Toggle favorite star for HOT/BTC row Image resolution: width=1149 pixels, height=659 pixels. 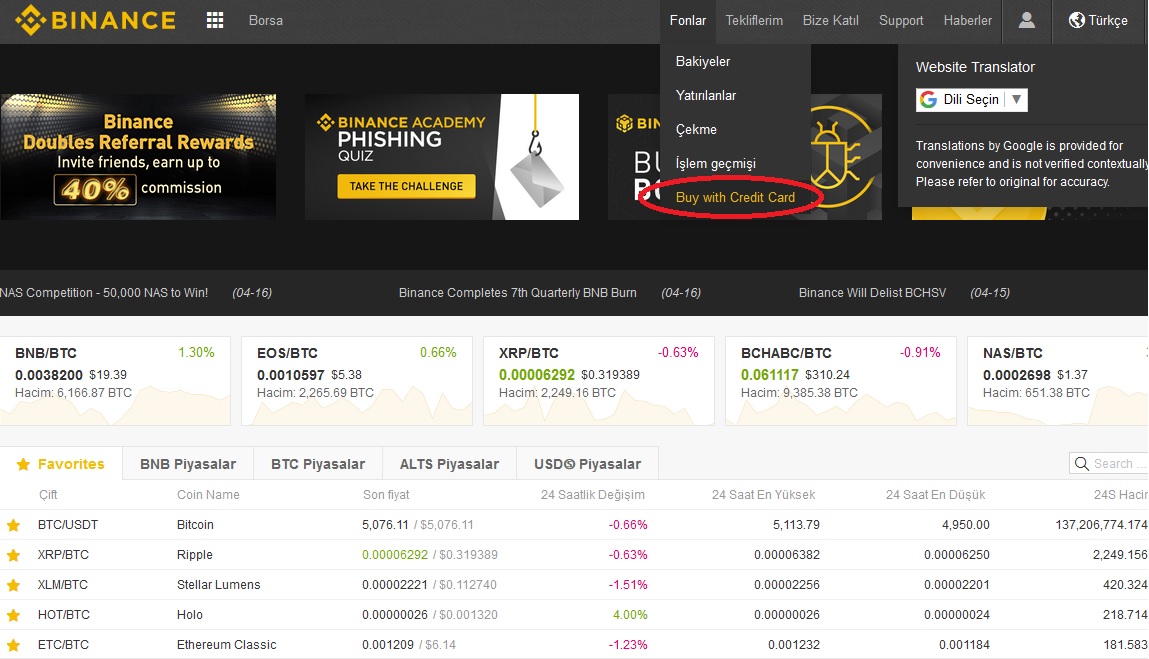(x=13, y=615)
